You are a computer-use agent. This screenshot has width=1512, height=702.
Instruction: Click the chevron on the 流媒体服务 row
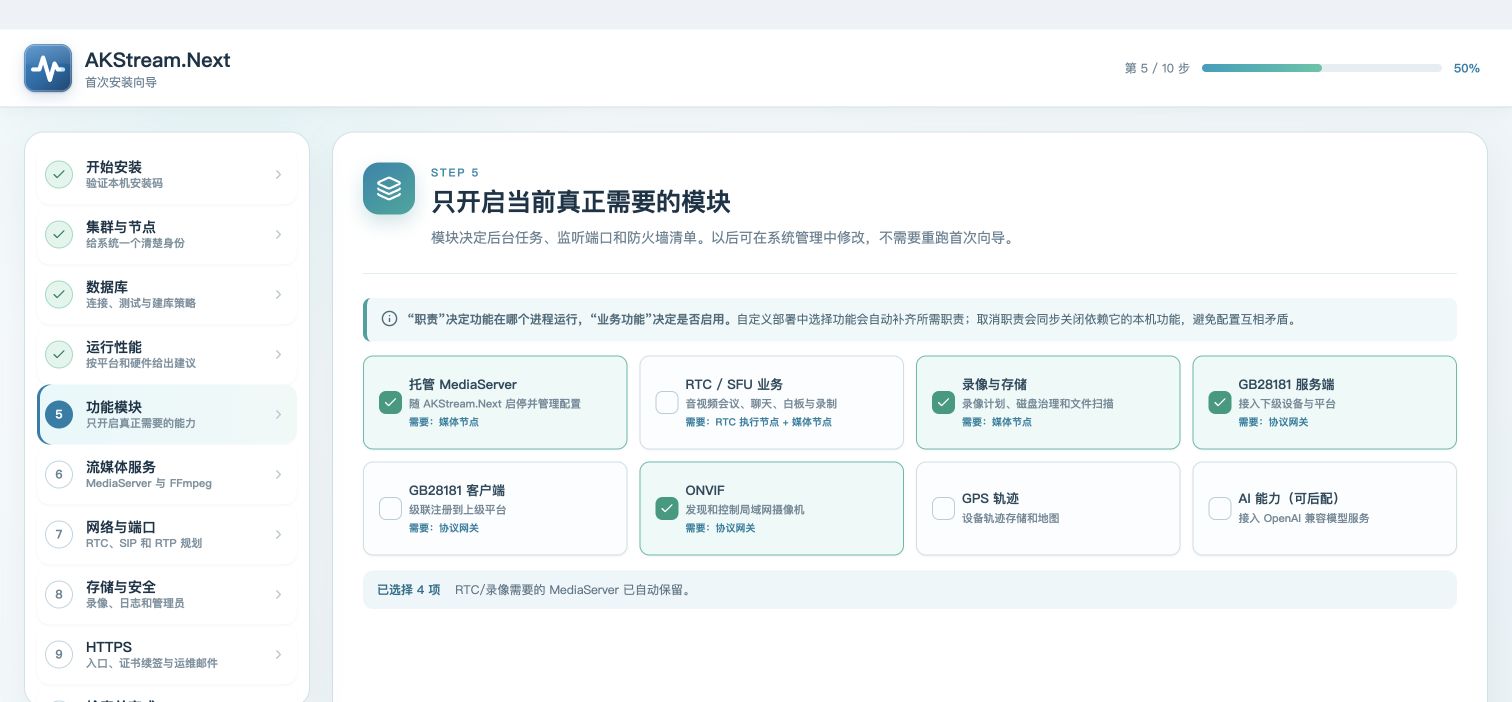278,474
